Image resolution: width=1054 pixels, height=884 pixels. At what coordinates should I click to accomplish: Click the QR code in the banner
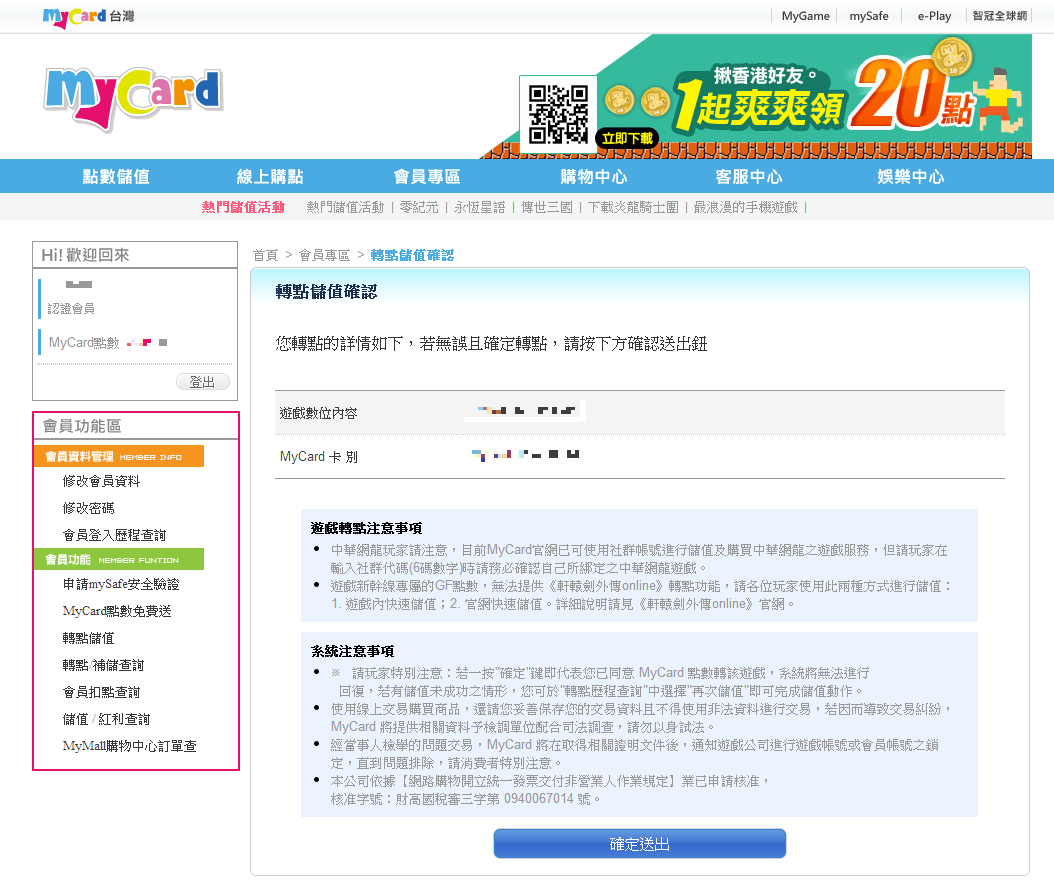tap(558, 114)
